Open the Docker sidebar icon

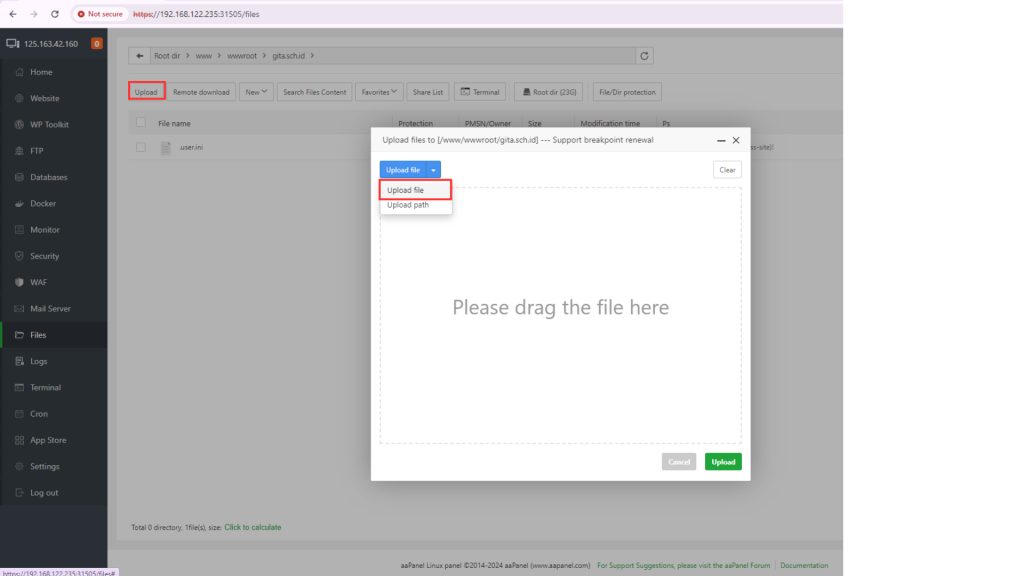[x=20, y=203]
